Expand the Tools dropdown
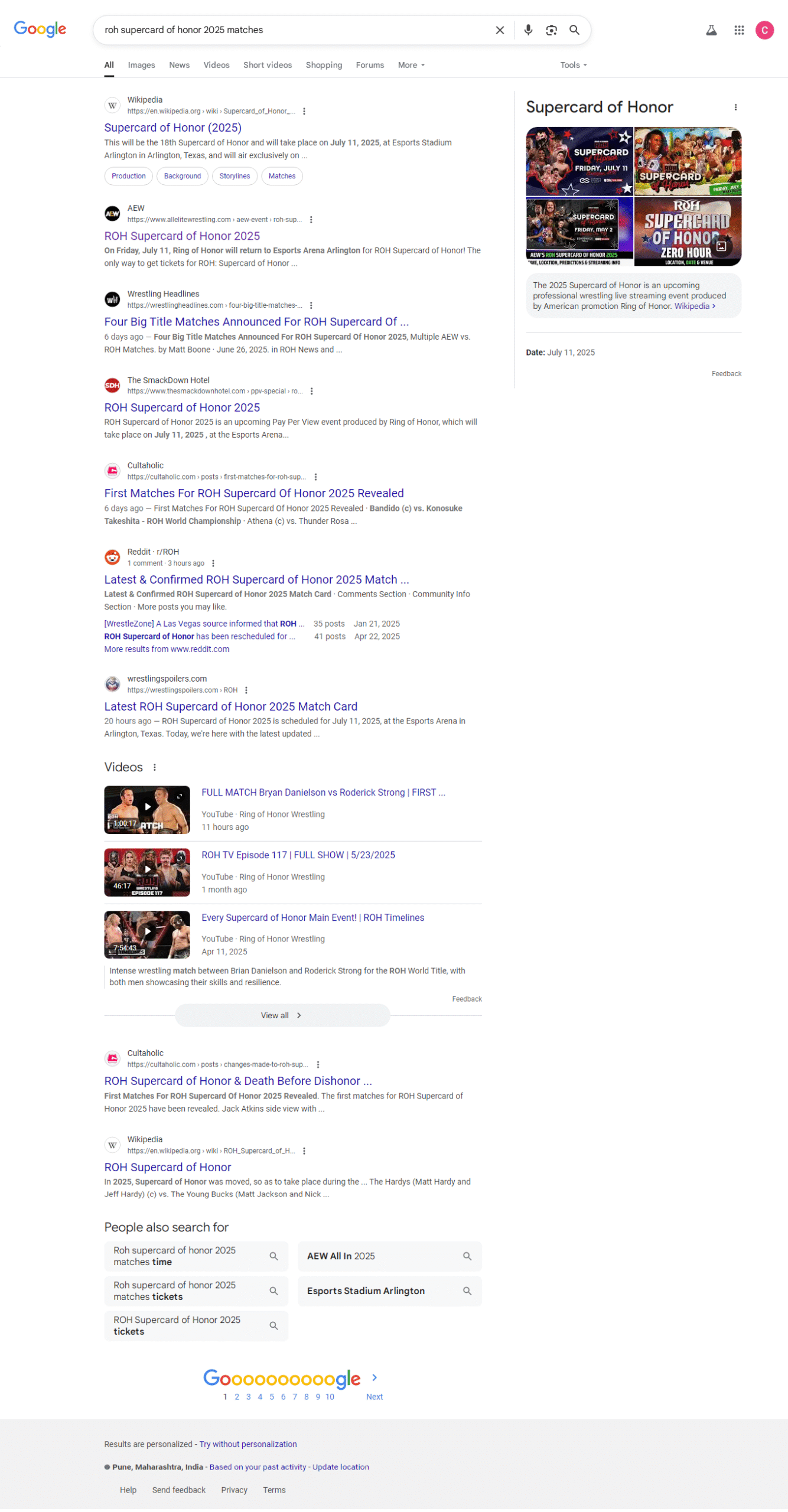This screenshot has height=1512, width=788. click(573, 65)
